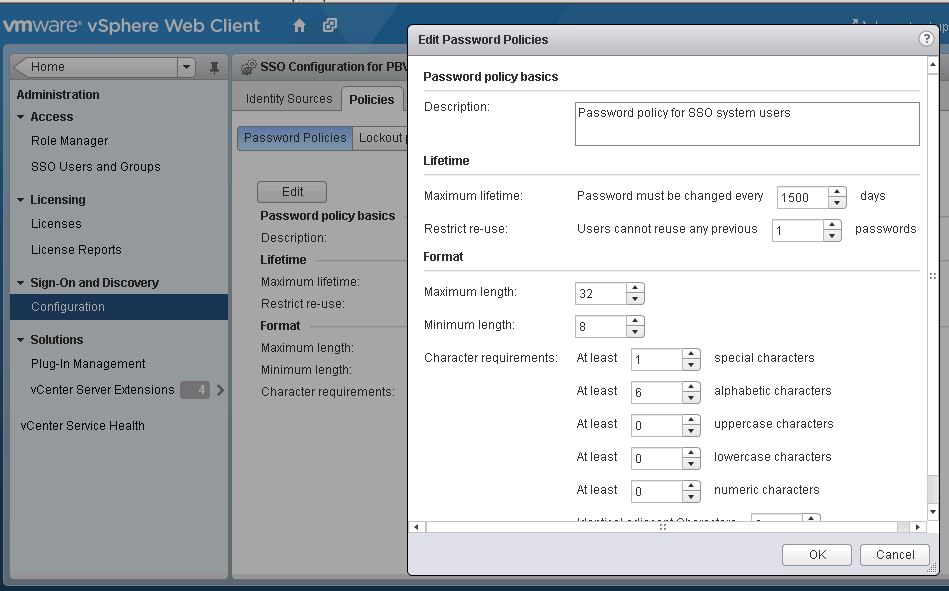Increase the Maximum length value
Viewport: 949px width, 591px height.
(634, 288)
